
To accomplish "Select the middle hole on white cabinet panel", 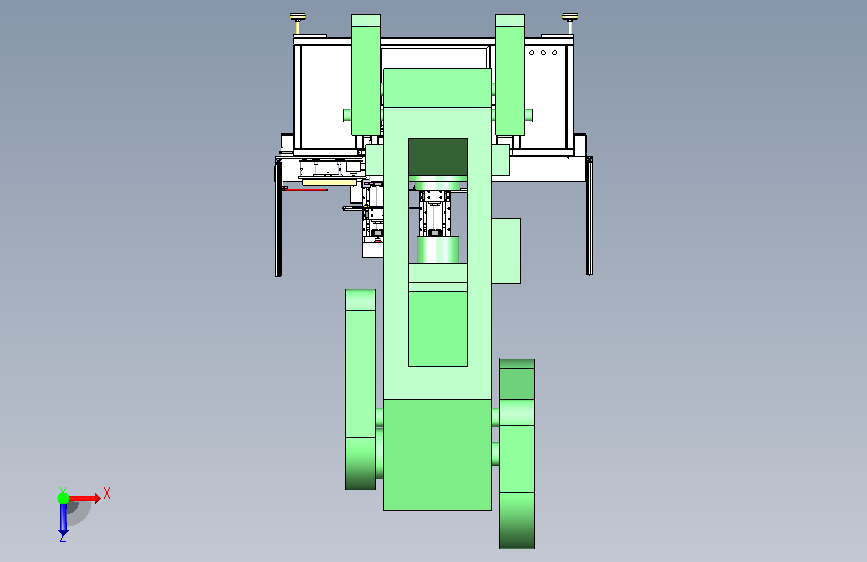I will click(x=543, y=53).
